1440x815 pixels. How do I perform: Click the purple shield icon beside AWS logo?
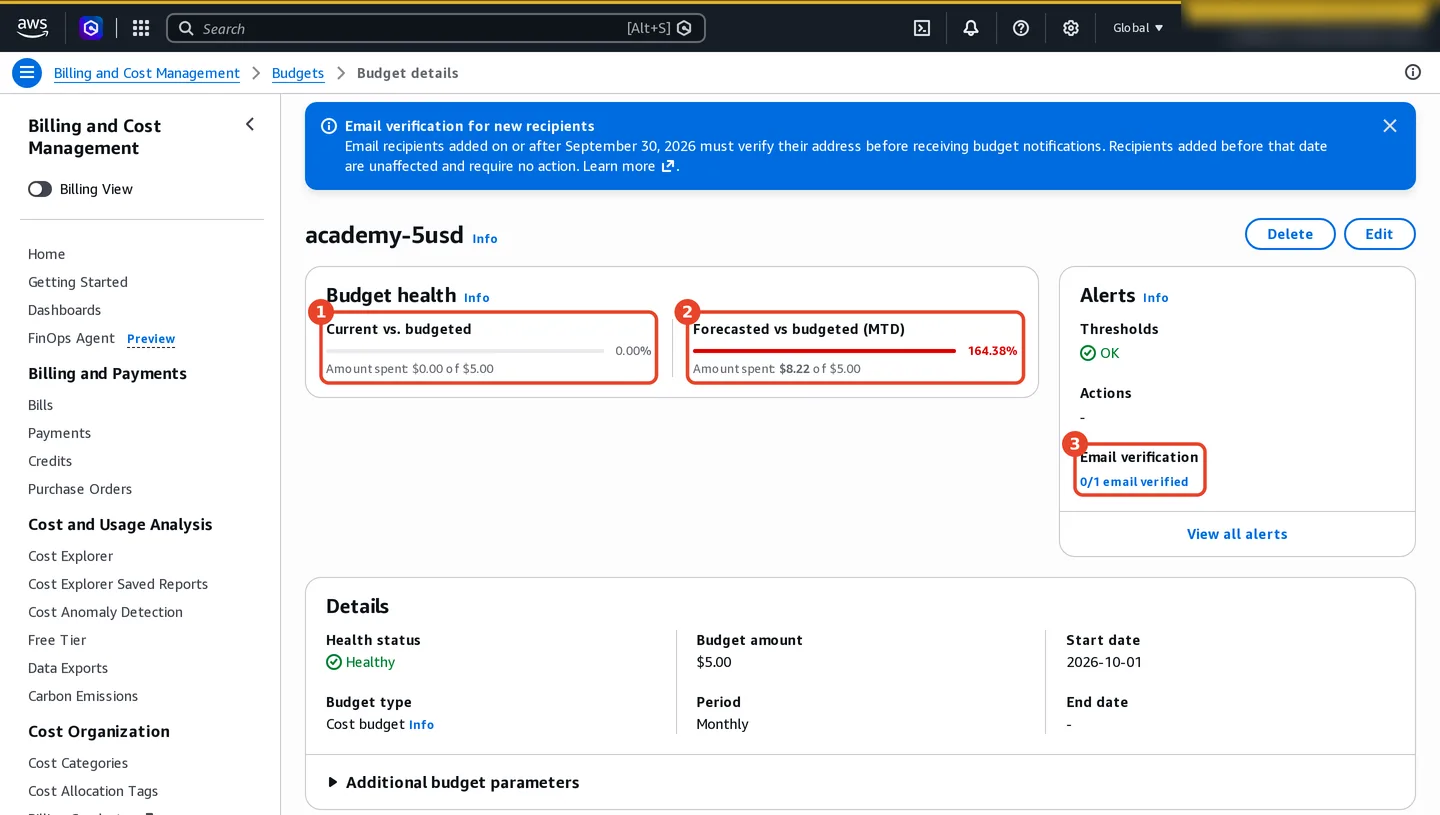91,28
